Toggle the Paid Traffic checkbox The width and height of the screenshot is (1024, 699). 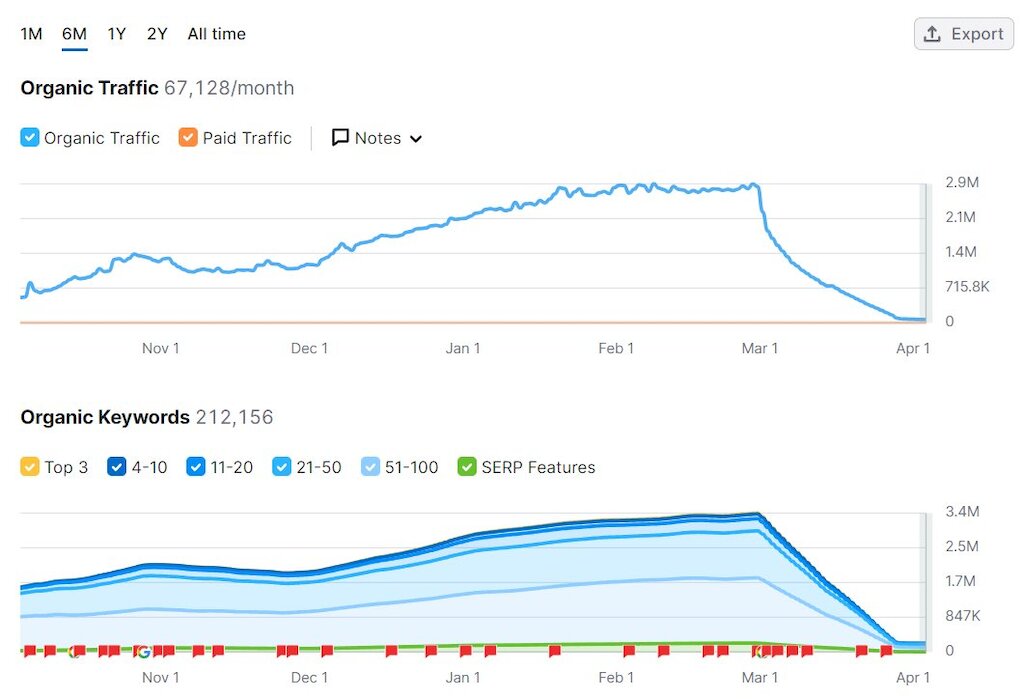[x=188, y=138]
